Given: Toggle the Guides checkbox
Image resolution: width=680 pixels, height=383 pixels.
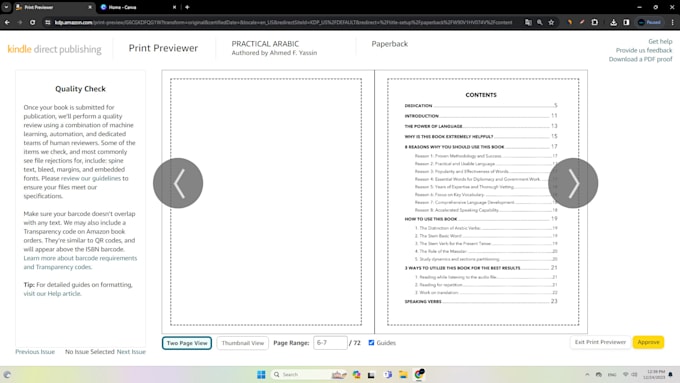Looking at the screenshot, I should pos(371,343).
